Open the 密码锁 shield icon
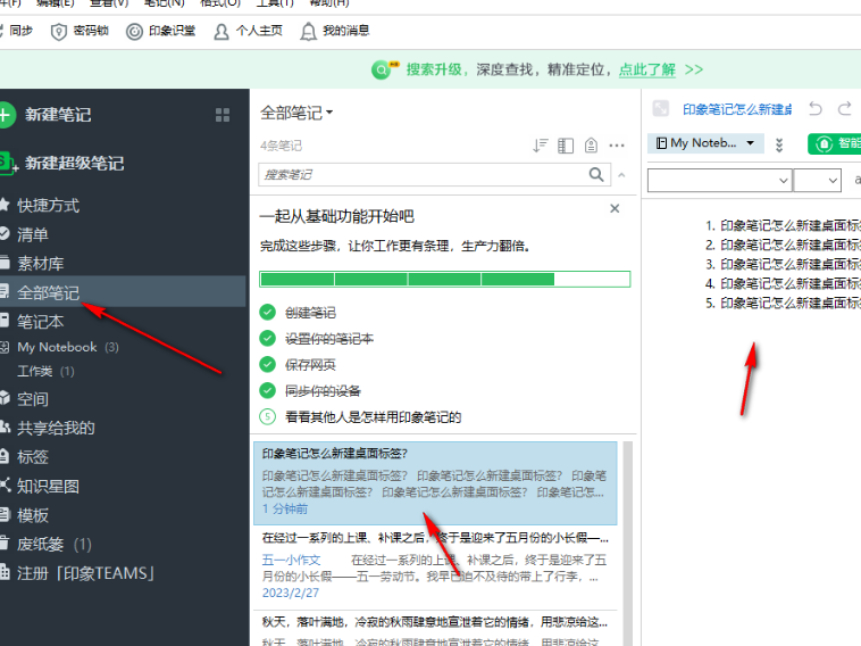 (x=58, y=32)
